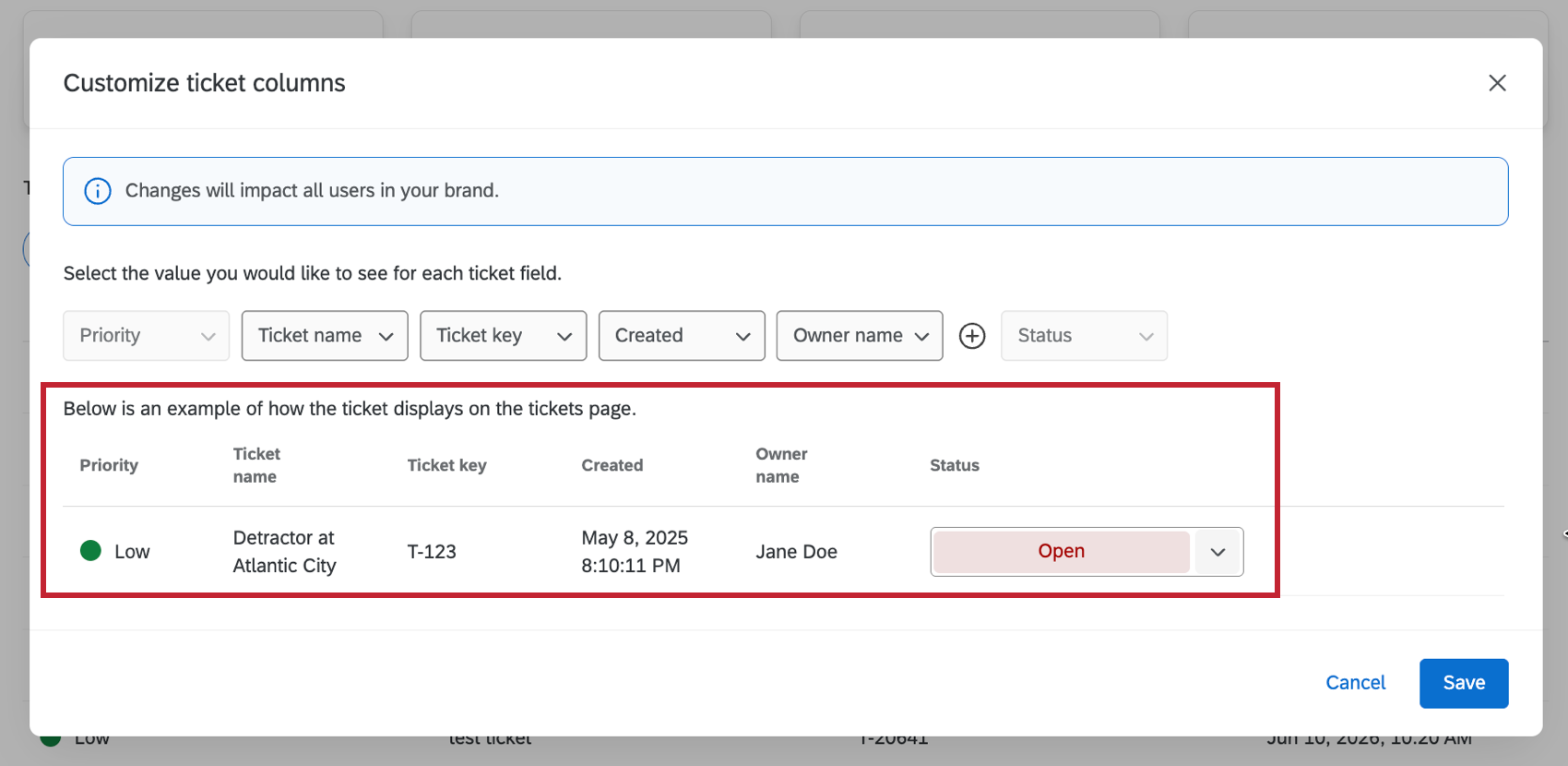This screenshot has height=766, width=1568.
Task: Expand the Open status chevron
Action: pos(1218,552)
